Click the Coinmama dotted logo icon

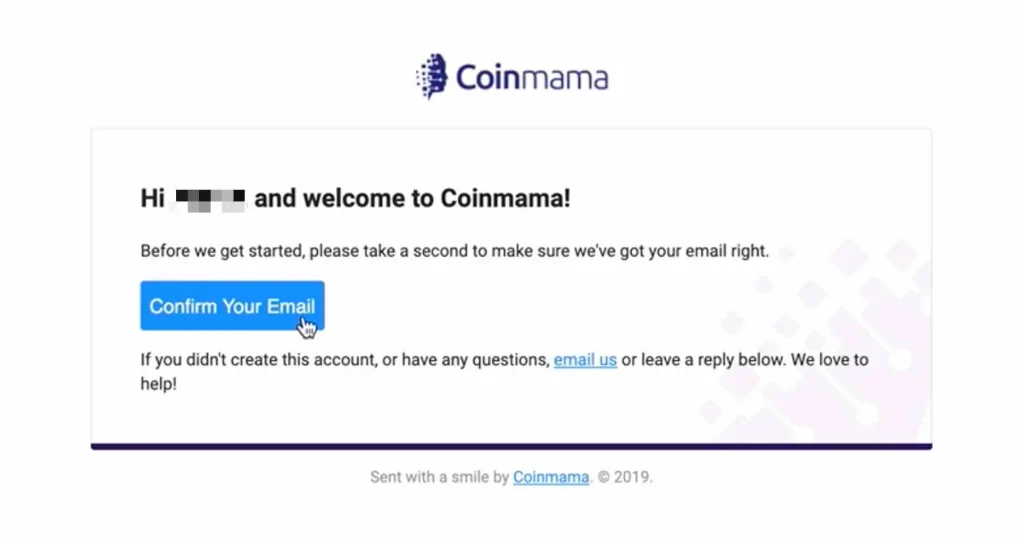pyautogui.click(x=431, y=76)
